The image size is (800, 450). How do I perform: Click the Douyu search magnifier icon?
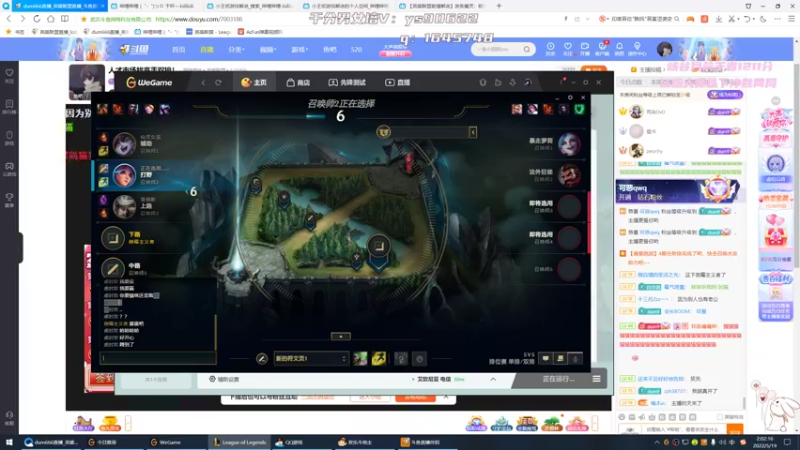pyautogui.click(x=527, y=49)
